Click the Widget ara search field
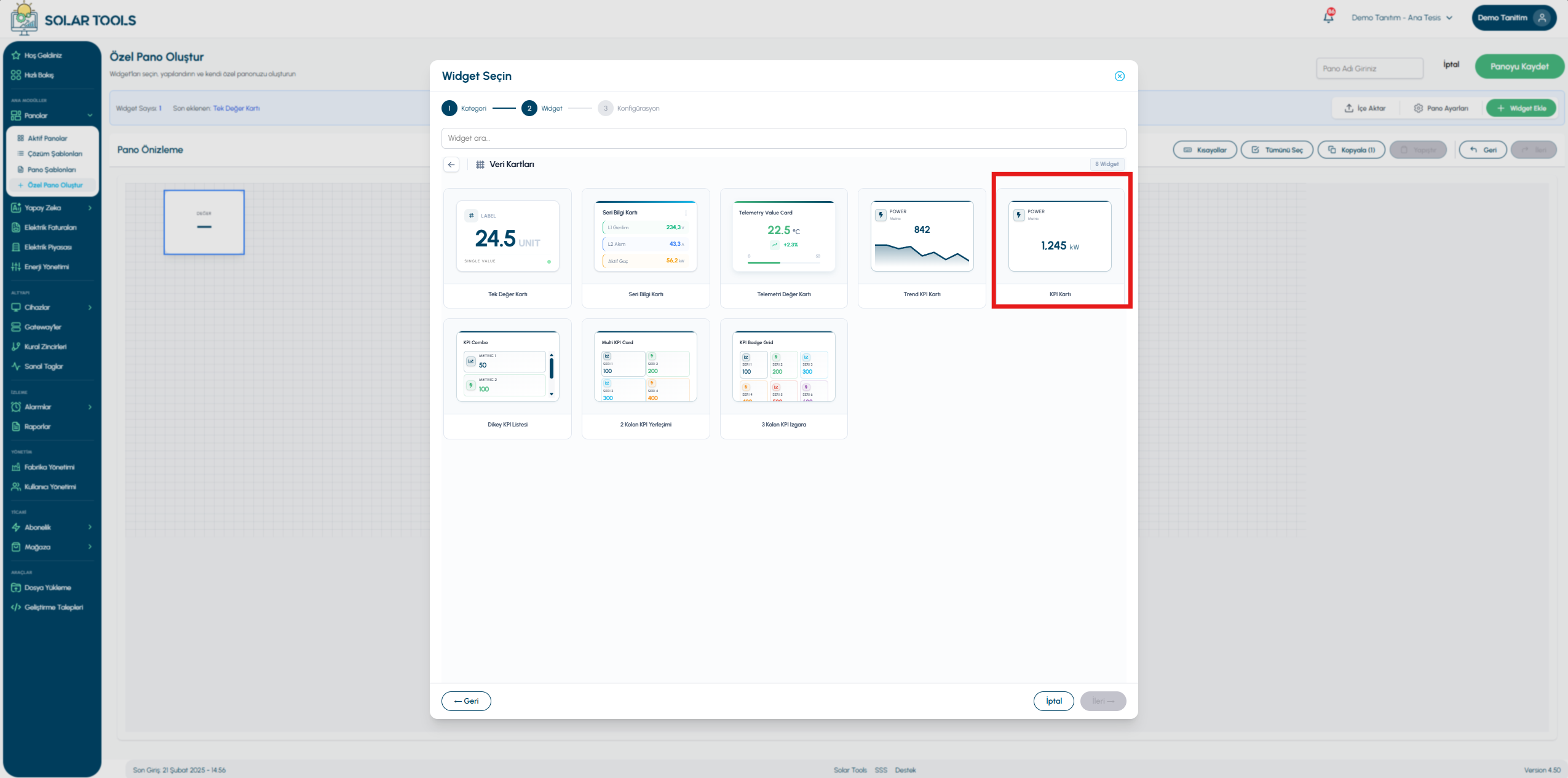 click(783, 138)
